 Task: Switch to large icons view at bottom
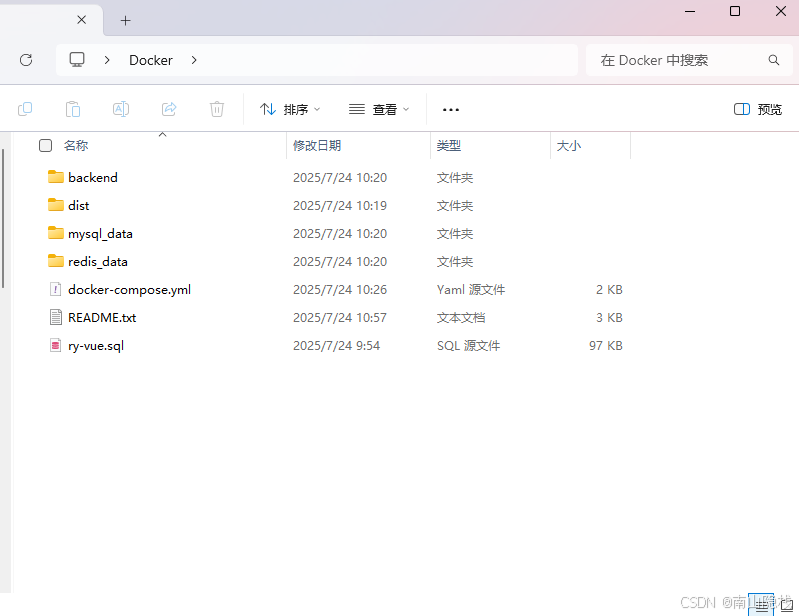(787, 605)
